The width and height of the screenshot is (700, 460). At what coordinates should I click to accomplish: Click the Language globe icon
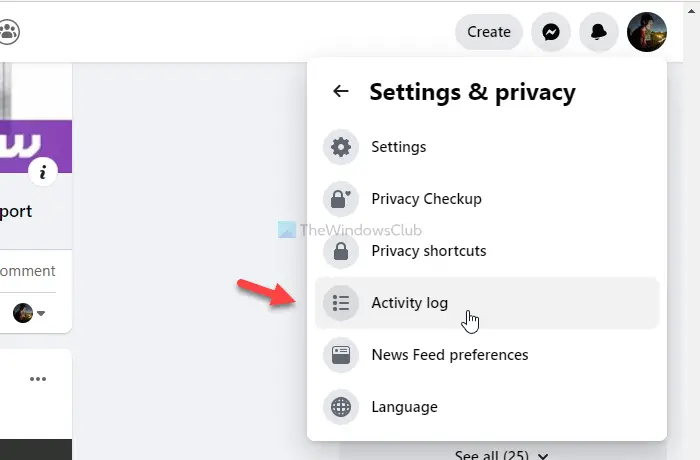341,407
